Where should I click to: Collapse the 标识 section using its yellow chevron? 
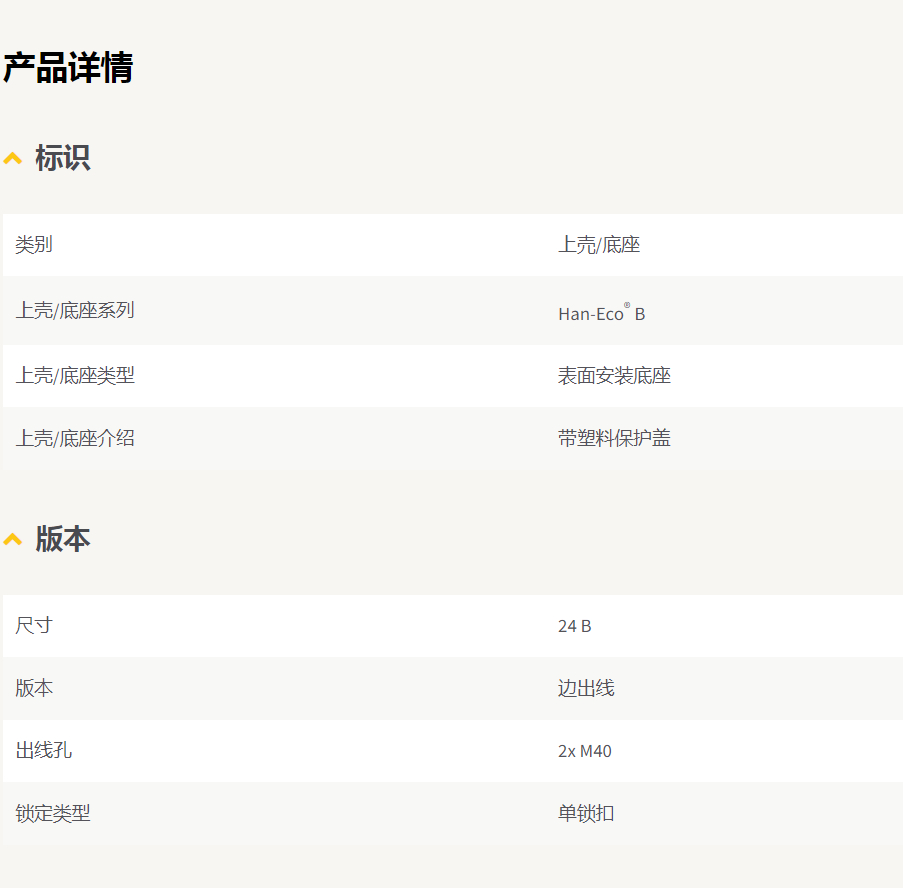coord(13,158)
